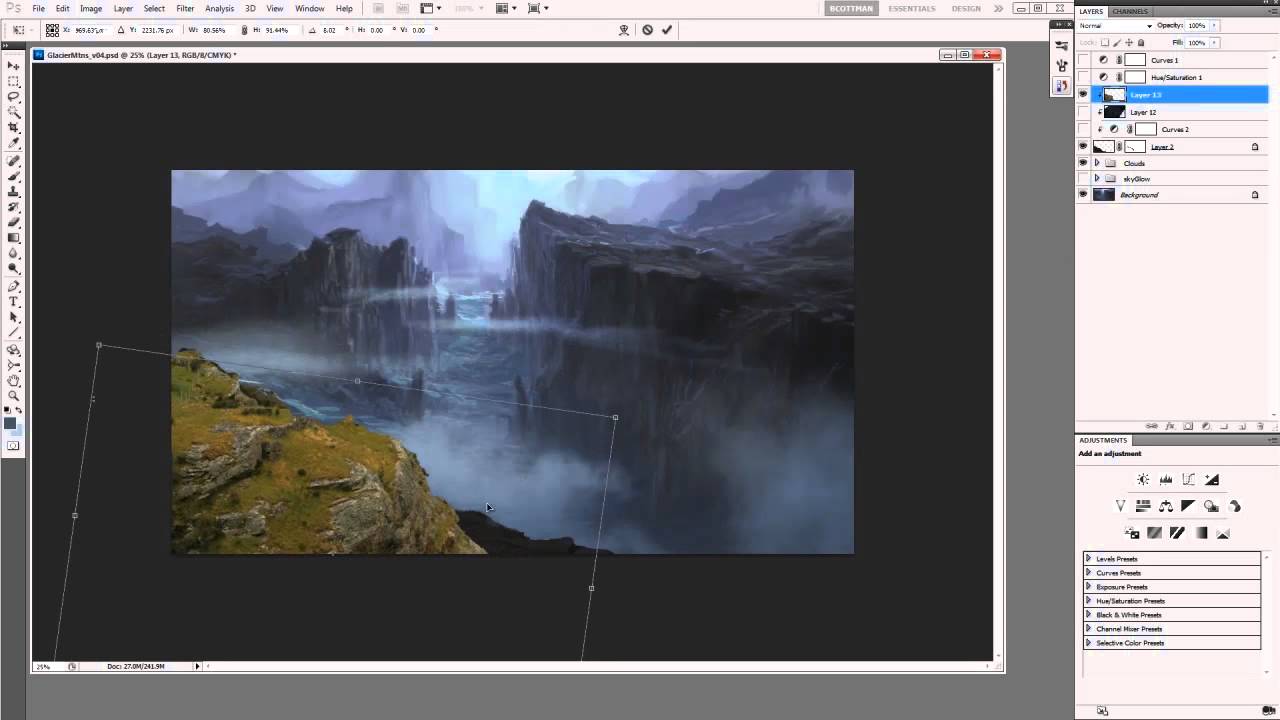This screenshot has width=1280, height=720.
Task: Open the Select menu
Action: tap(154, 8)
